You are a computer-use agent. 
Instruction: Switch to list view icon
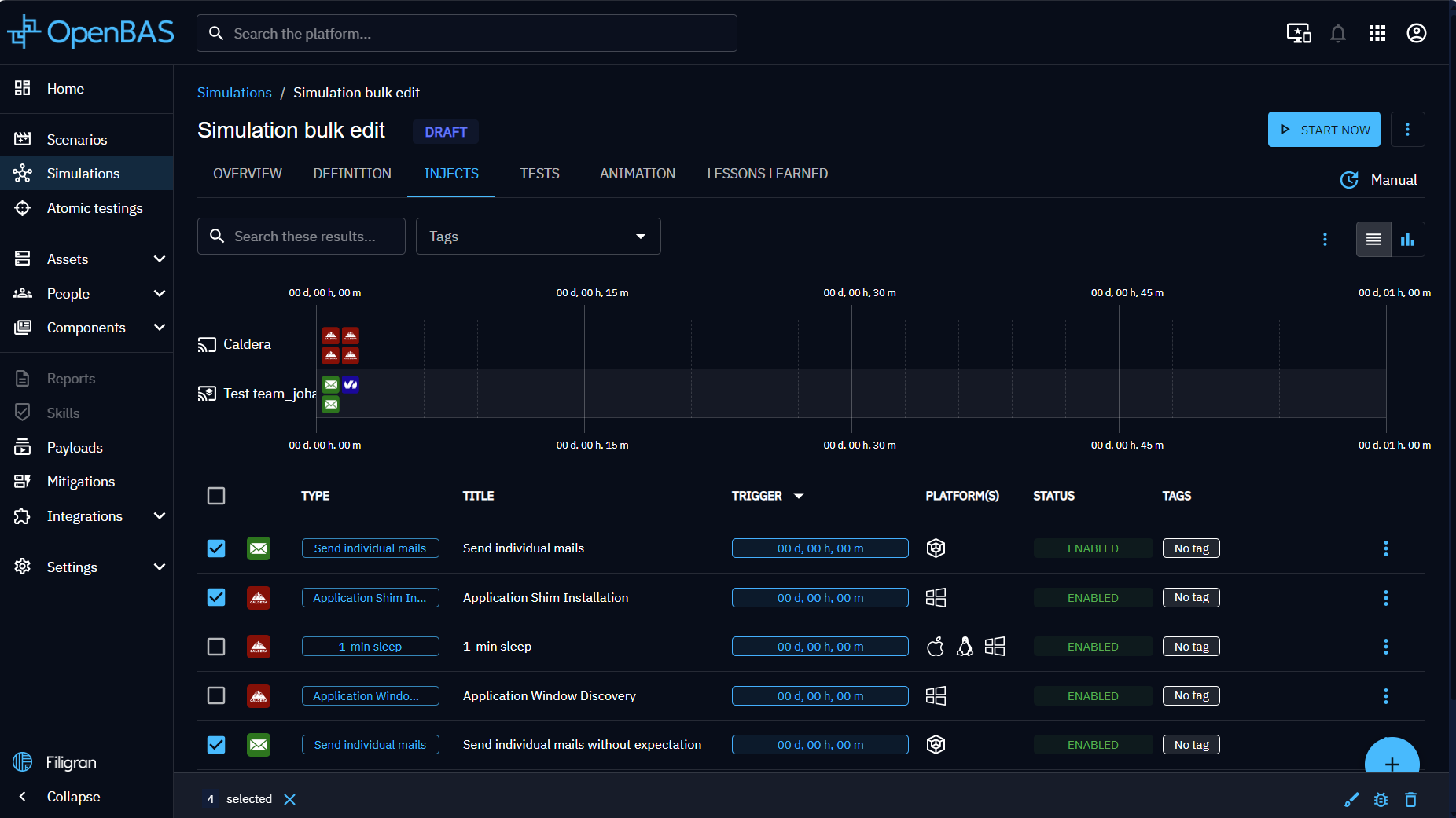pyautogui.click(x=1373, y=240)
